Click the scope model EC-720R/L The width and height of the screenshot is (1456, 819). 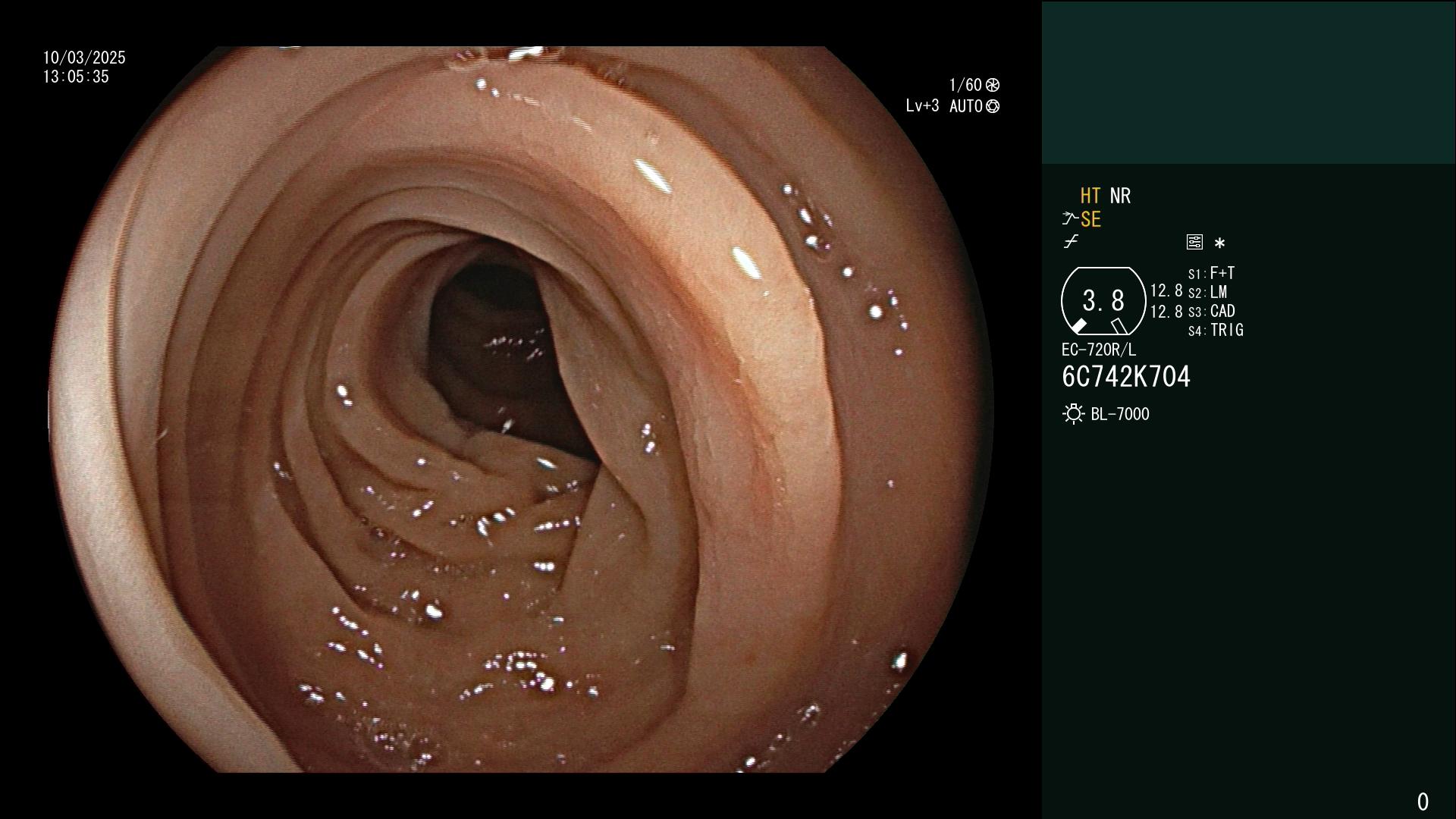(x=1099, y=350)
